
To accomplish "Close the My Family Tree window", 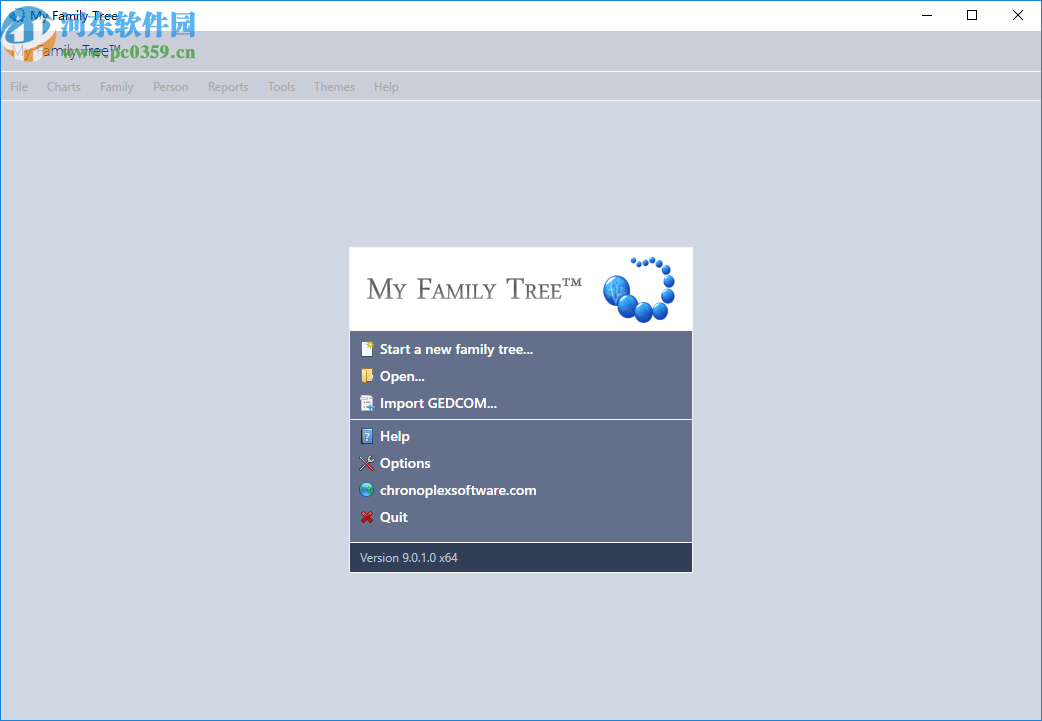I will [1017, 15].
